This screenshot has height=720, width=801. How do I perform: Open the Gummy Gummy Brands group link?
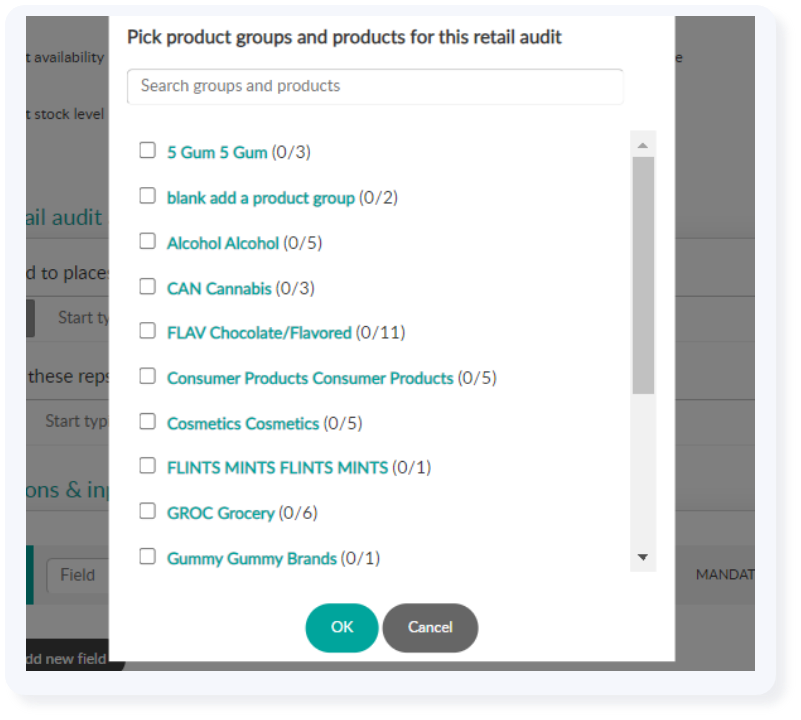(251, 559)
